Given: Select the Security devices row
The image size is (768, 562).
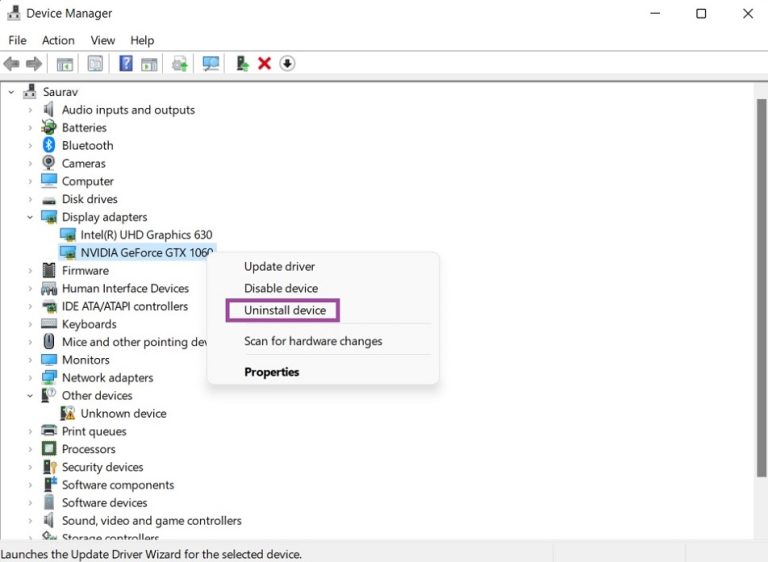Looking at the screenshot, I should [x=102, y=467].
